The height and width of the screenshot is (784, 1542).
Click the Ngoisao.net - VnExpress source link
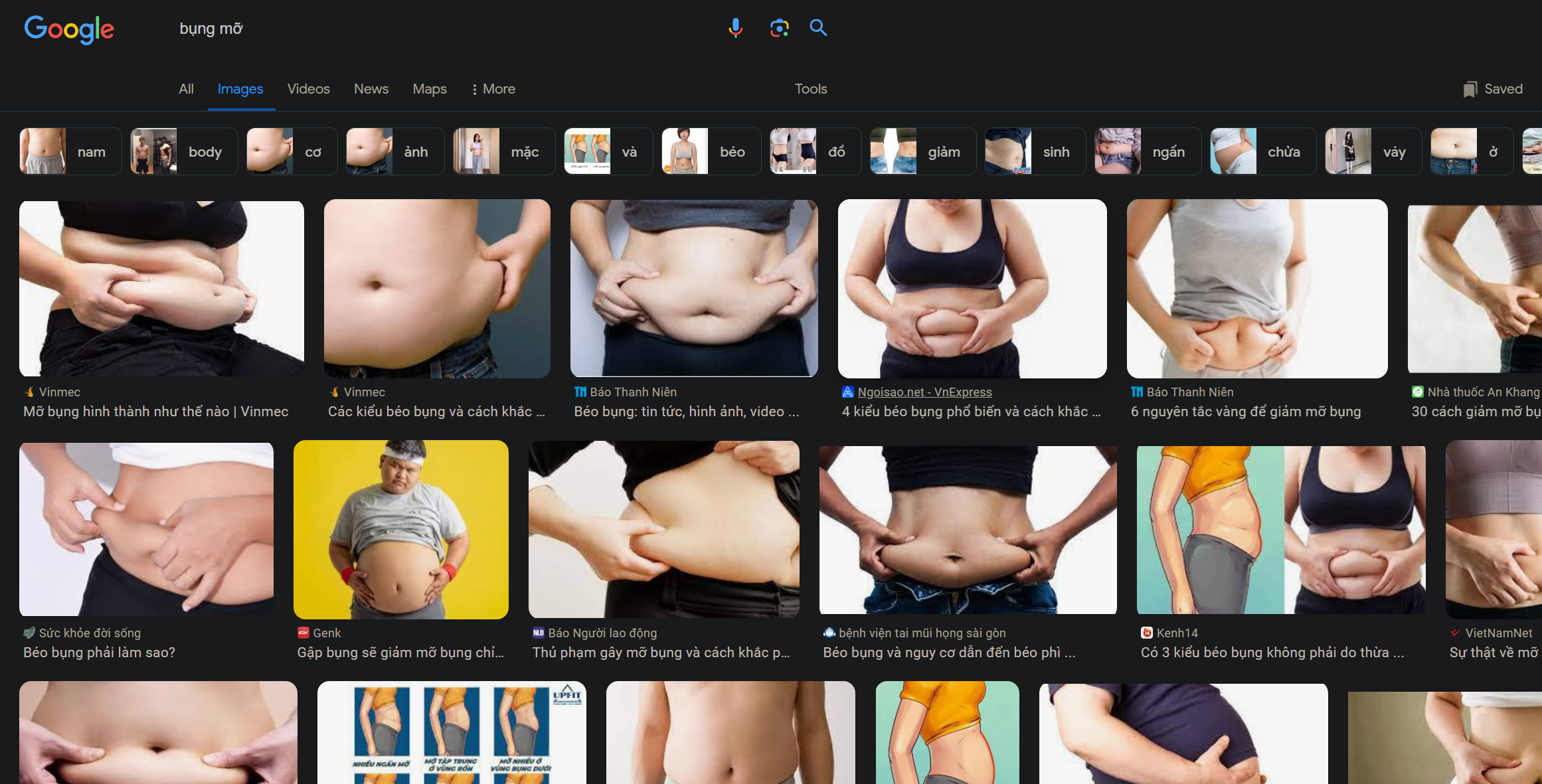(x=924, y=392)
